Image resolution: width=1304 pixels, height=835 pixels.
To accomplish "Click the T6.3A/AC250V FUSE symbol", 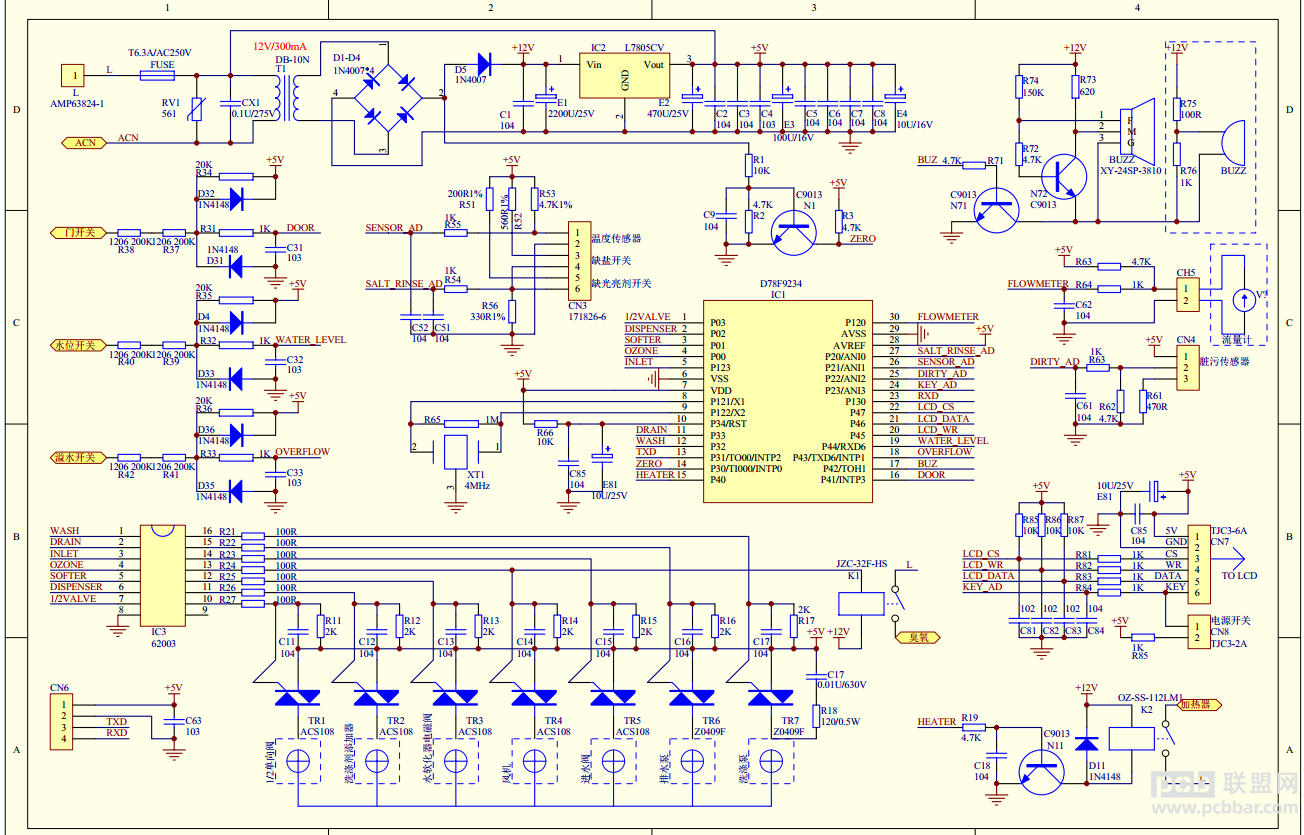I will pos(159,74).
